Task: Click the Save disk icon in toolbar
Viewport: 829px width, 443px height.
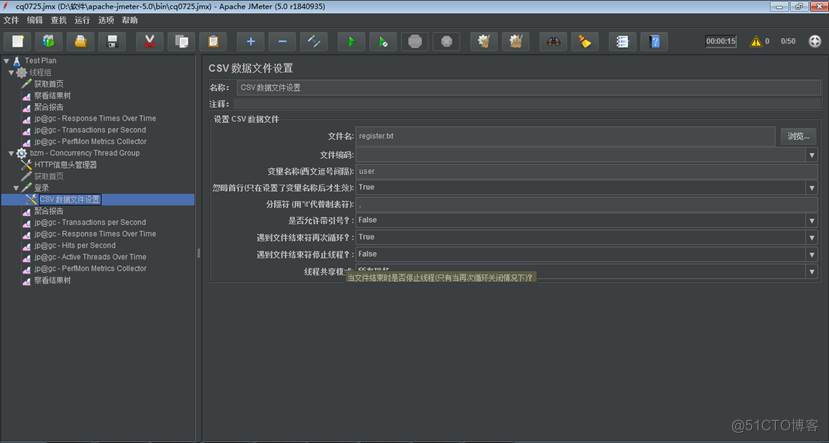Action: coord(113,41)
